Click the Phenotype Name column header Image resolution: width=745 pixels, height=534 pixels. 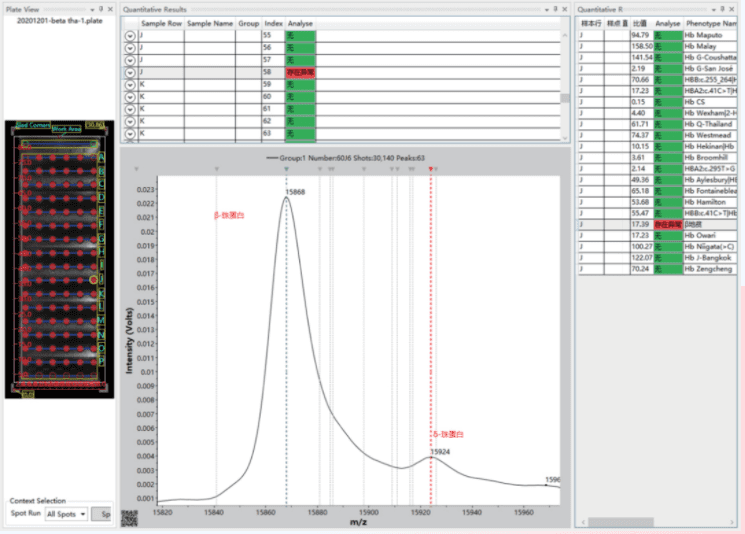click(x=710, y=22)
